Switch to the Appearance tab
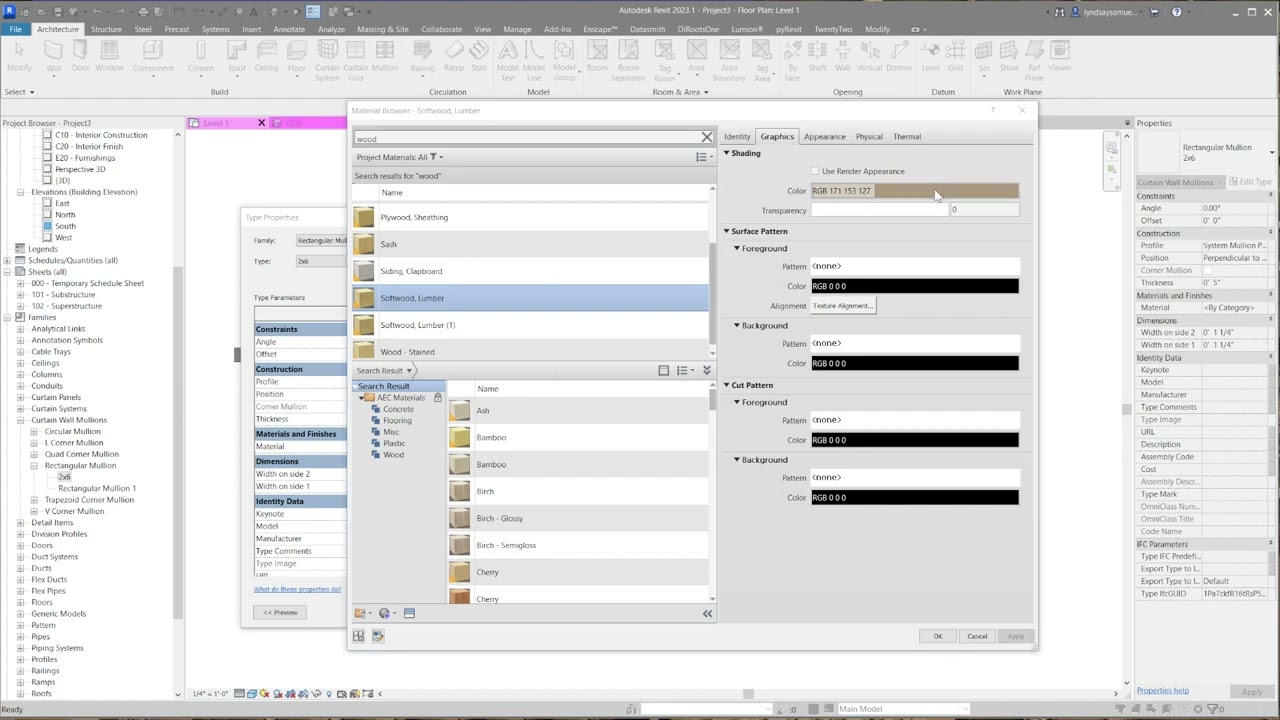1280x720 pixels. point(825,137)
